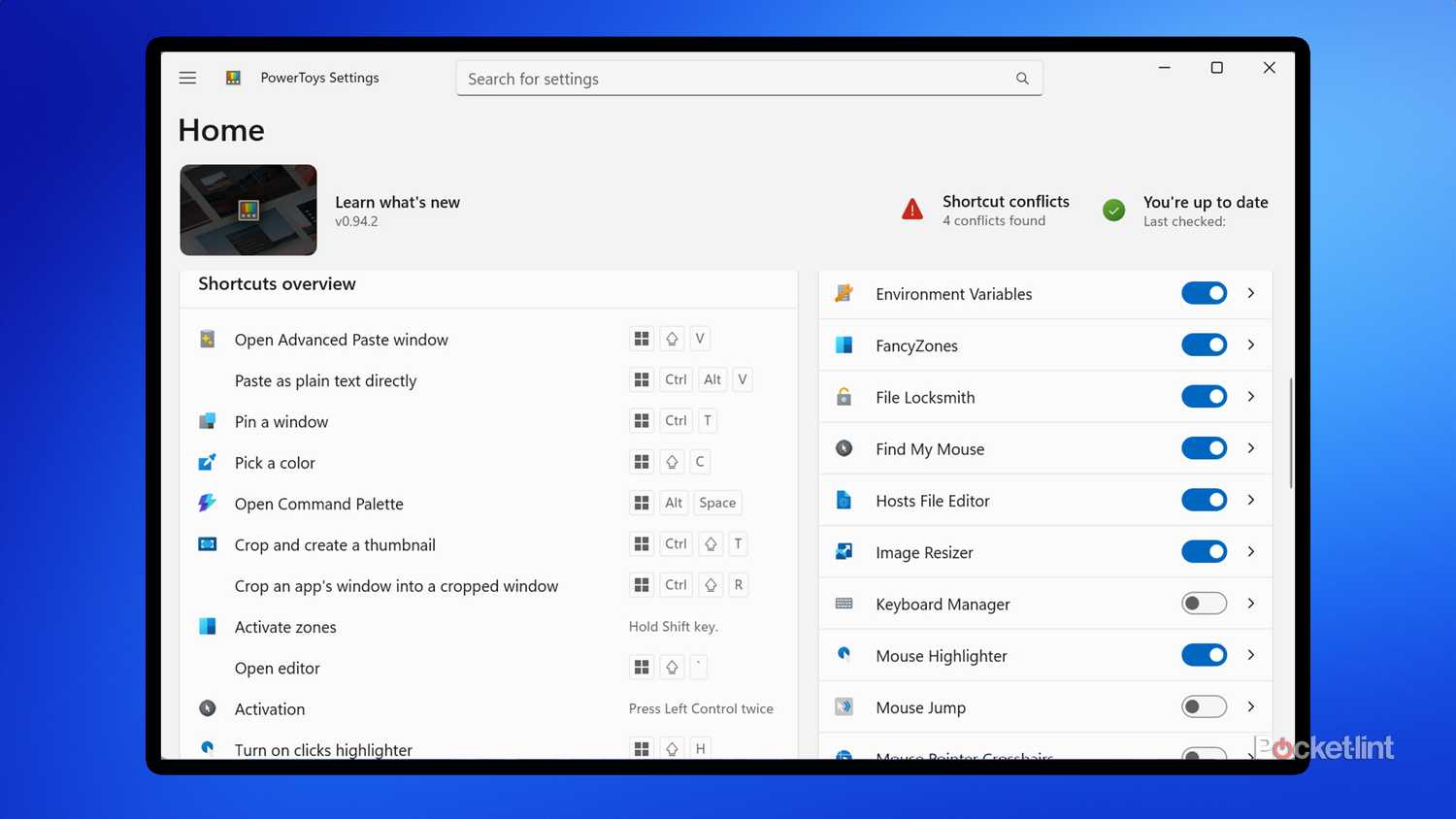The image size is (1456, 819).
Task: Click the FancyZones icon in the right panel
Action: (x=844, y=344)
